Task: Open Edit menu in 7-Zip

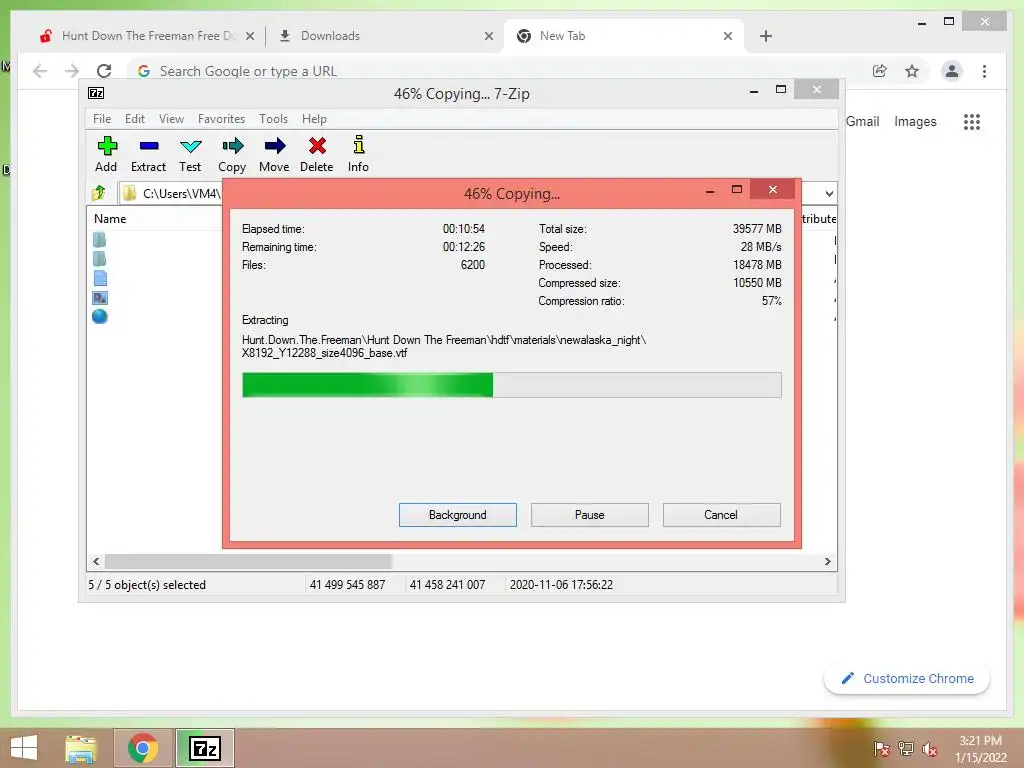Action: pos(135,119)
